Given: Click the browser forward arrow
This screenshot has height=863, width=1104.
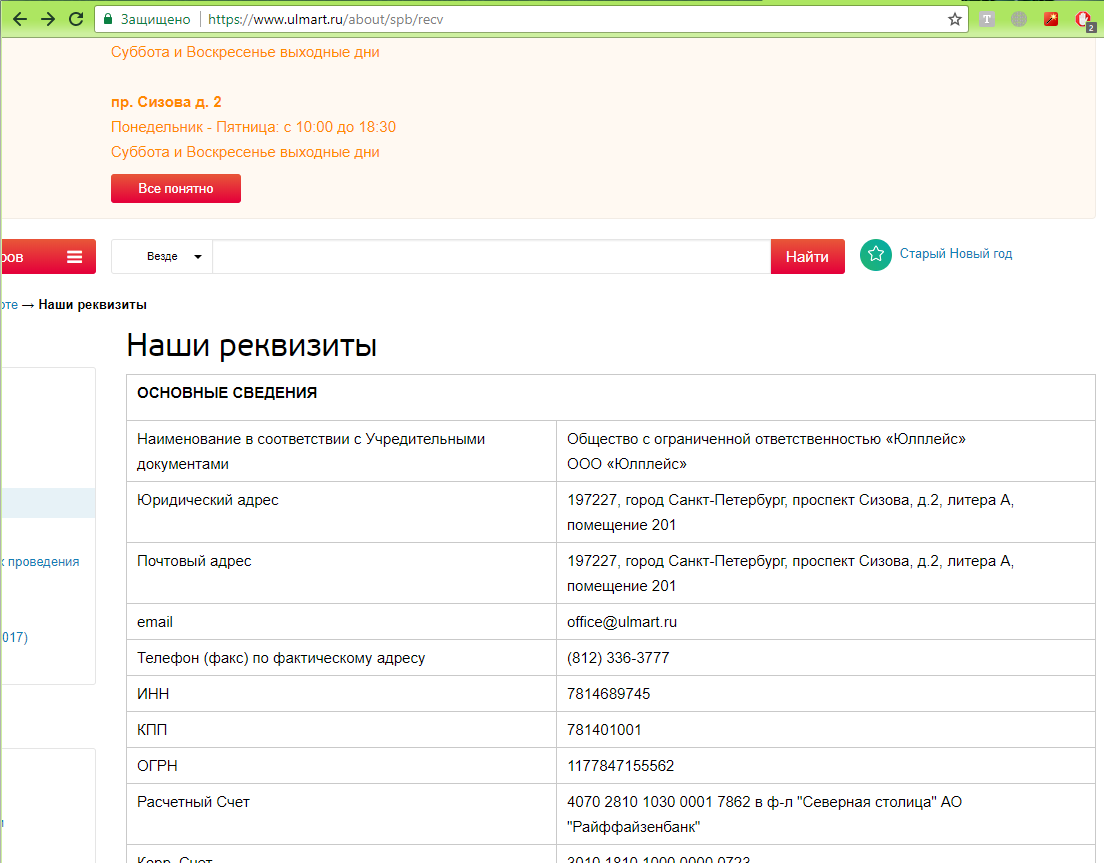Looking at the screenshot, I should tap(48, 19).
